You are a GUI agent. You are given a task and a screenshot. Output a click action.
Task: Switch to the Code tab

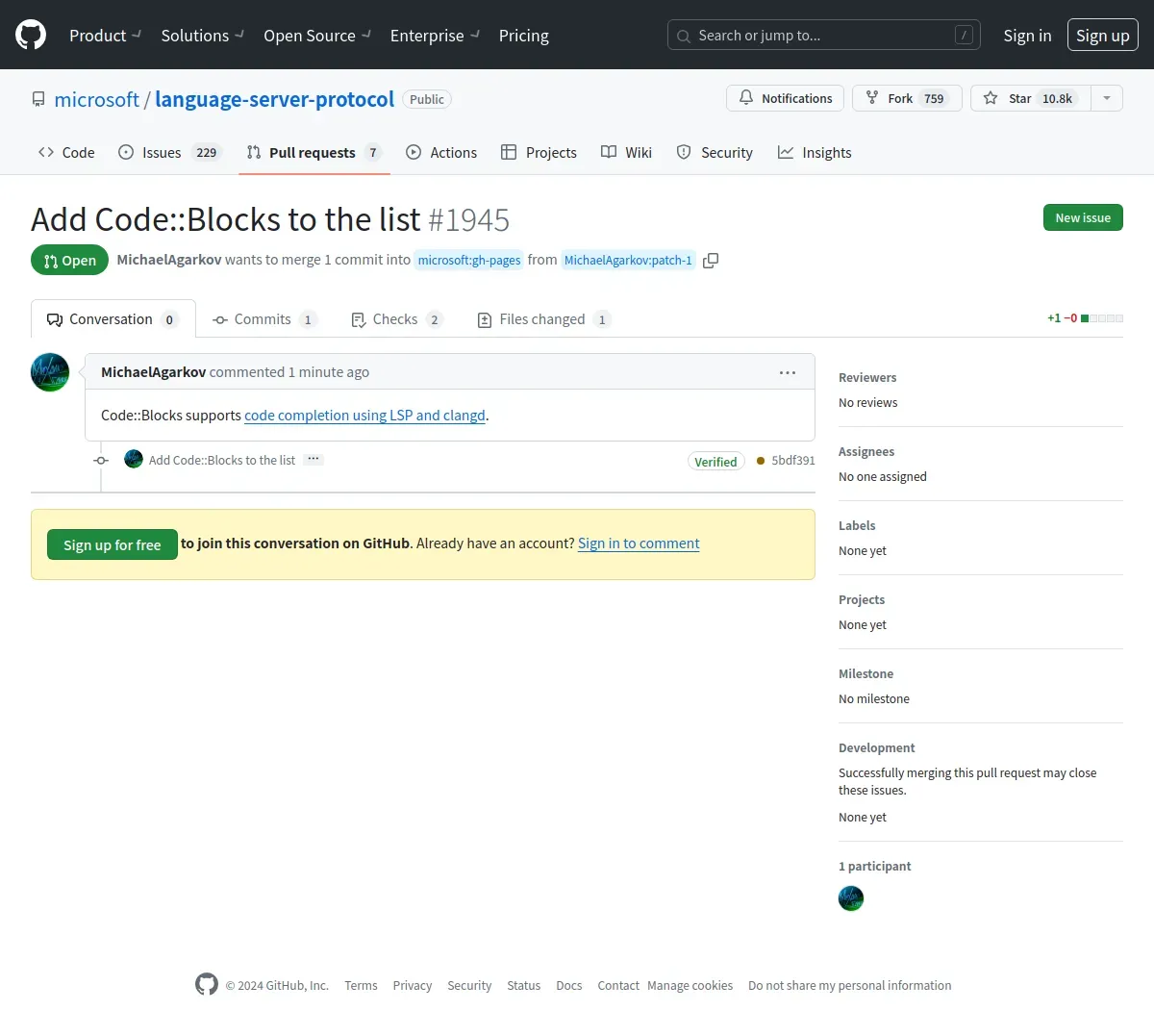[66, 152]
